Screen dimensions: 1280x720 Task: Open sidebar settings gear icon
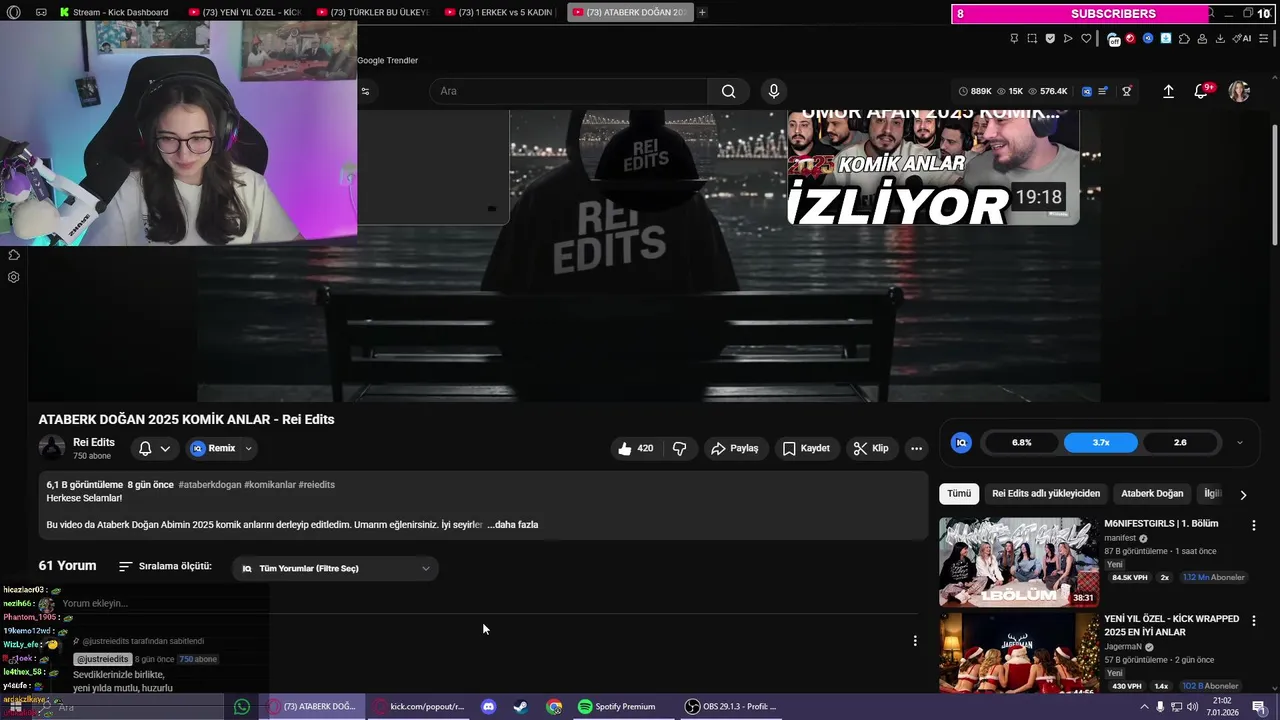14,277
